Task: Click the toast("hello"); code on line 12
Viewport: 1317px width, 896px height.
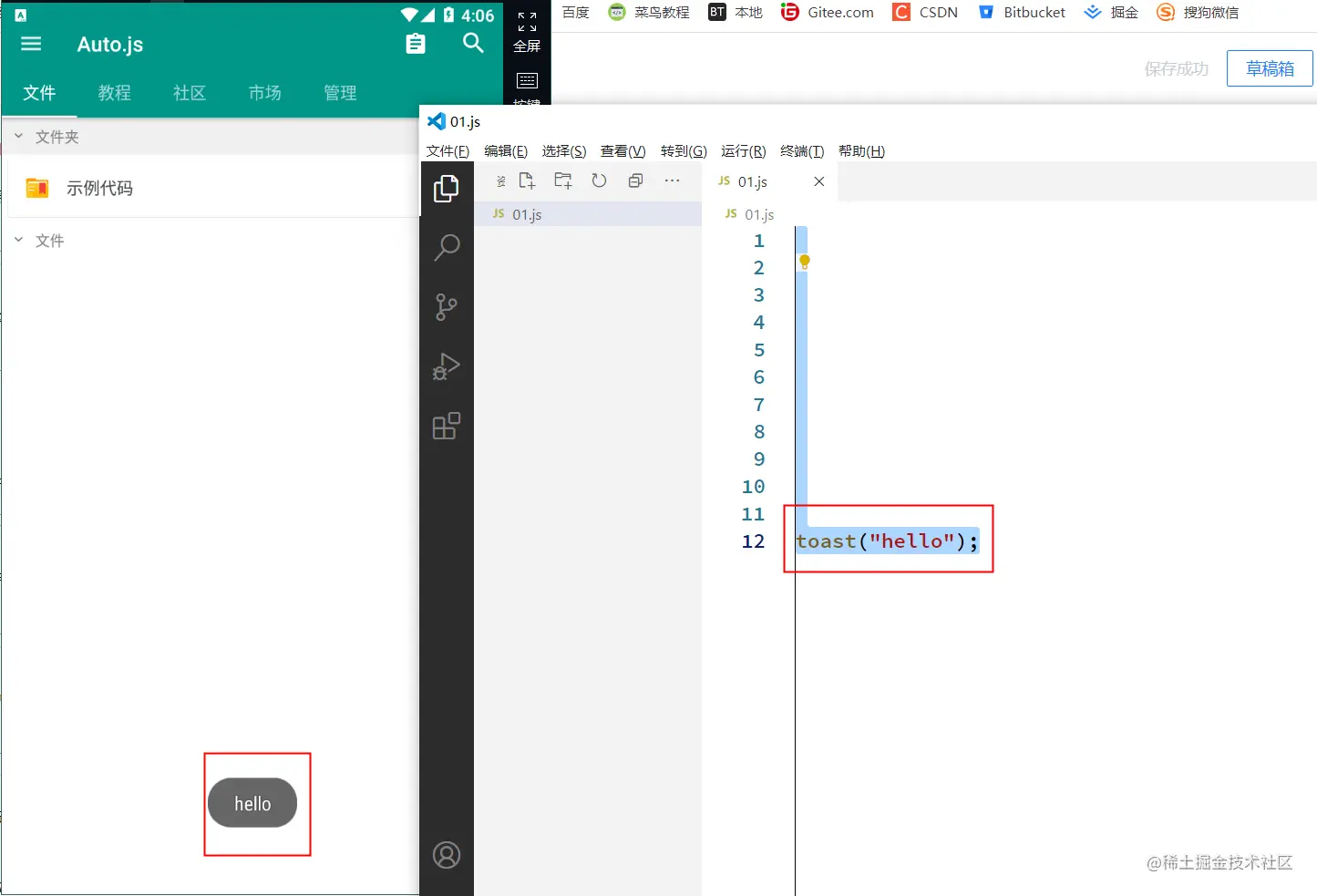Action: 887,541
